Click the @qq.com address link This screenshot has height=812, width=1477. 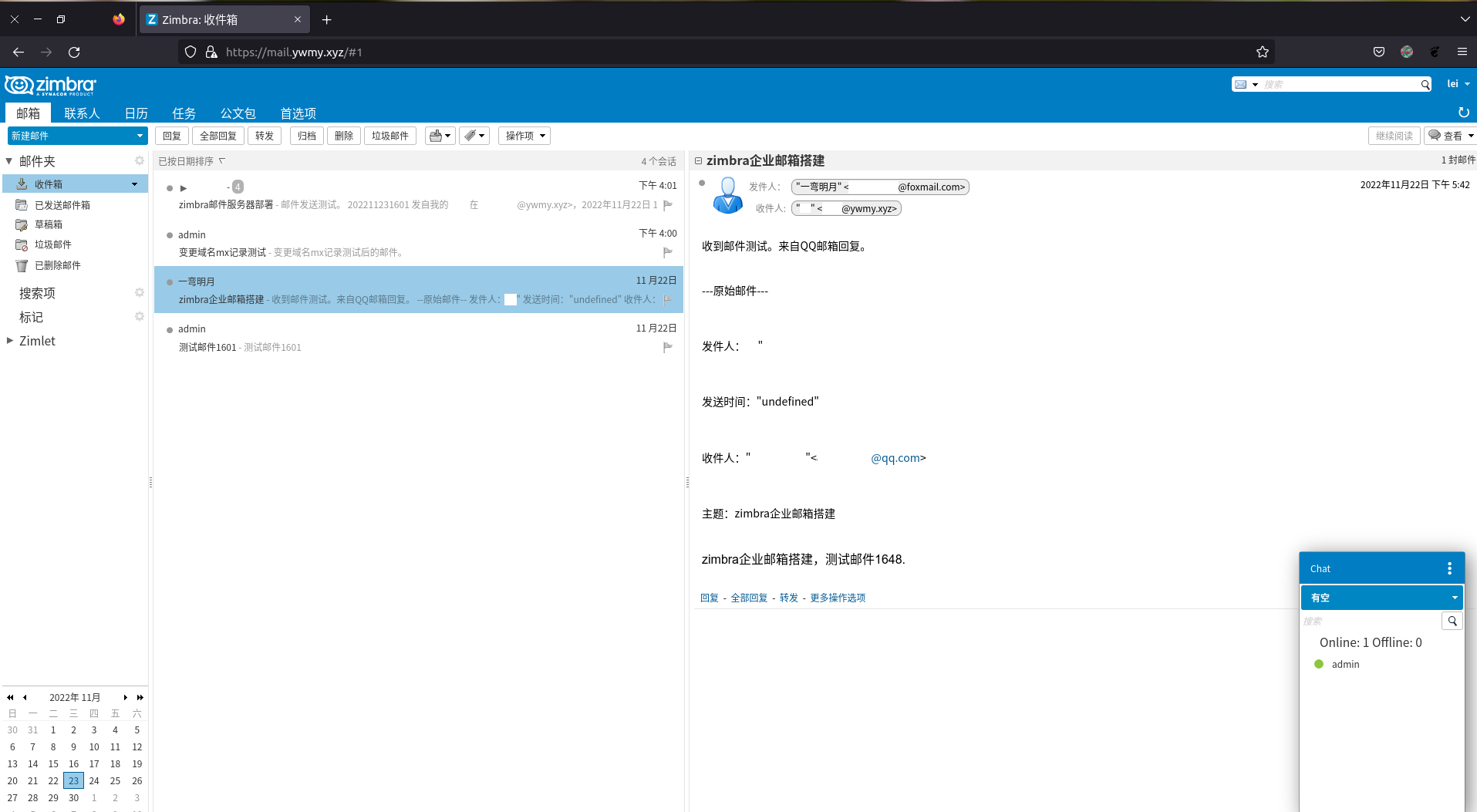(895, 458)
